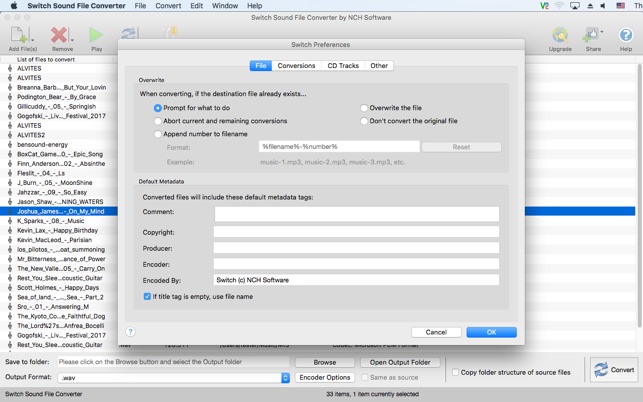This screenshot has width=643, height=402.
Task: Click the music note icon beside ALVITES2
Action: [10, 135]
